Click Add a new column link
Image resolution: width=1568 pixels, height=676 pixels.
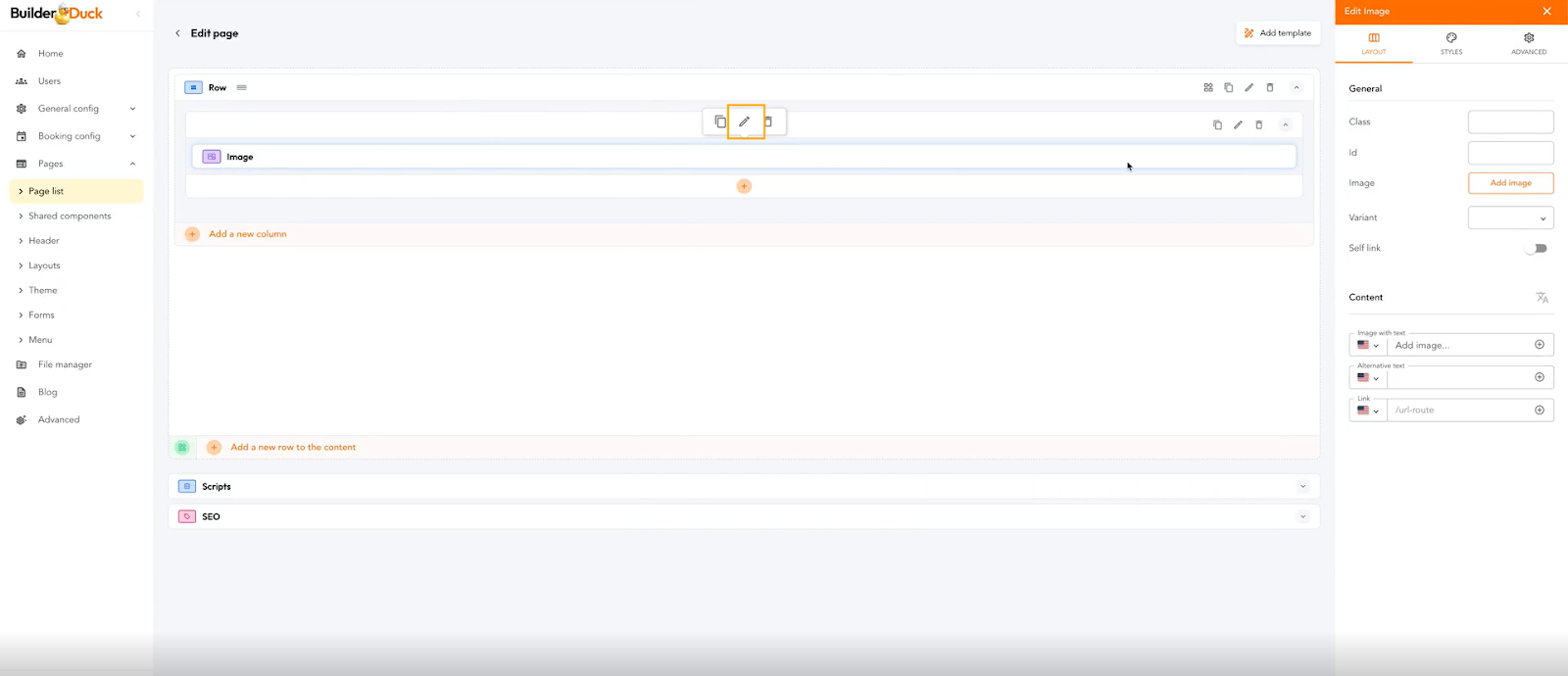pyautogui.click(x=247, y=234)
